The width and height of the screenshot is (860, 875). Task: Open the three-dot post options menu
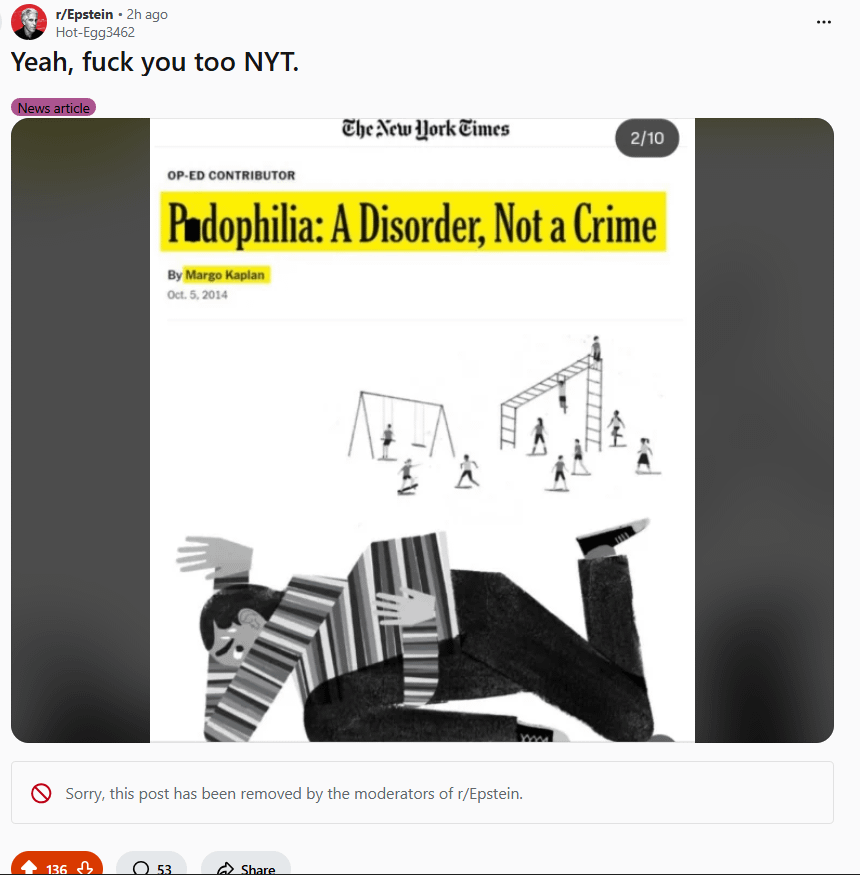[823, 22]
